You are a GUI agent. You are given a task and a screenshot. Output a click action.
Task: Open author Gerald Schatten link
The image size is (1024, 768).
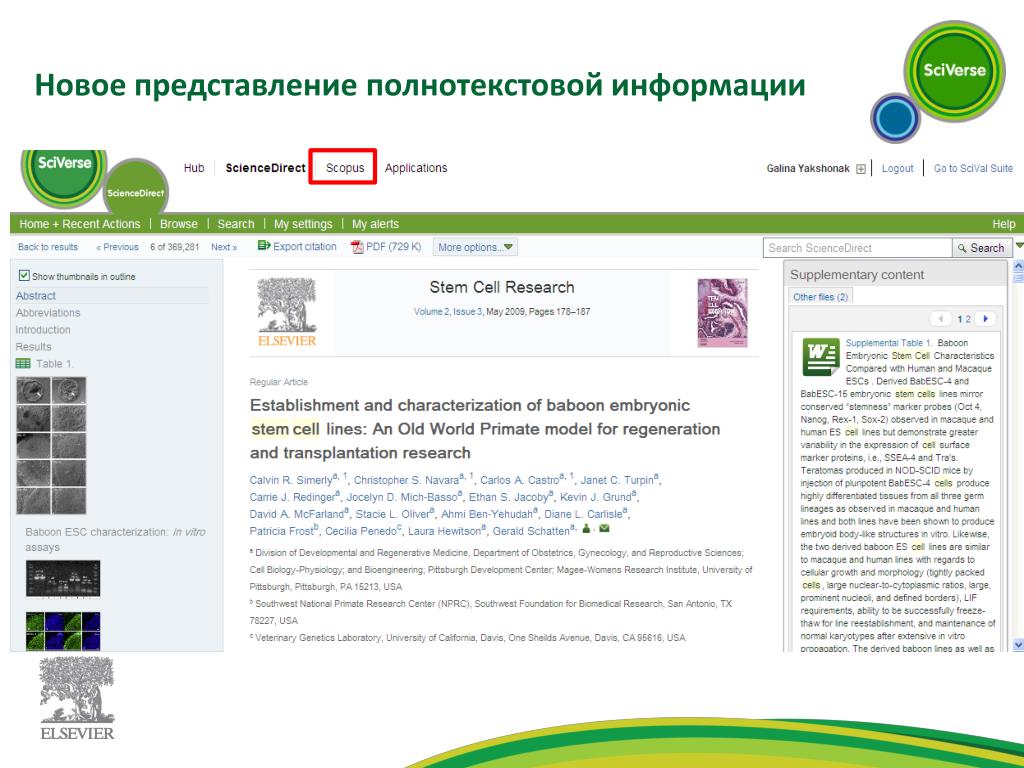[x=531, y=531]
